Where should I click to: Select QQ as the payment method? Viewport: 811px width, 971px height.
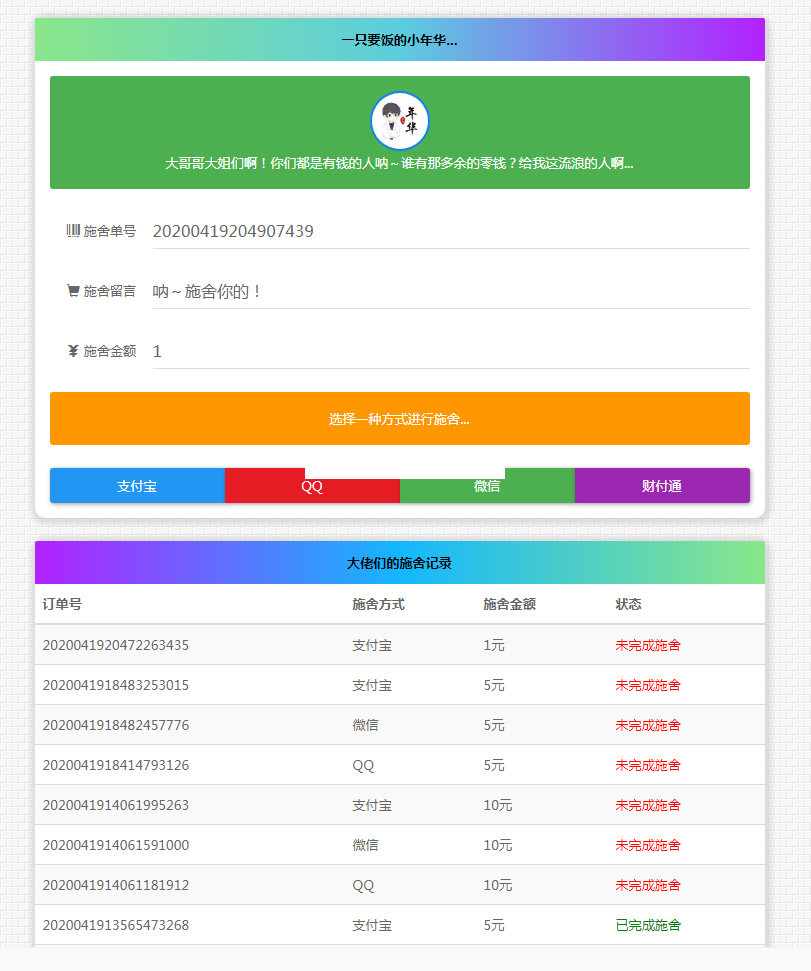click(x=311, y=485)
